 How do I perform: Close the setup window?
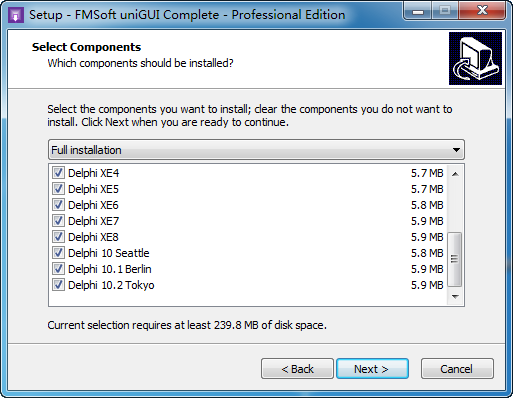pos(482,11)
